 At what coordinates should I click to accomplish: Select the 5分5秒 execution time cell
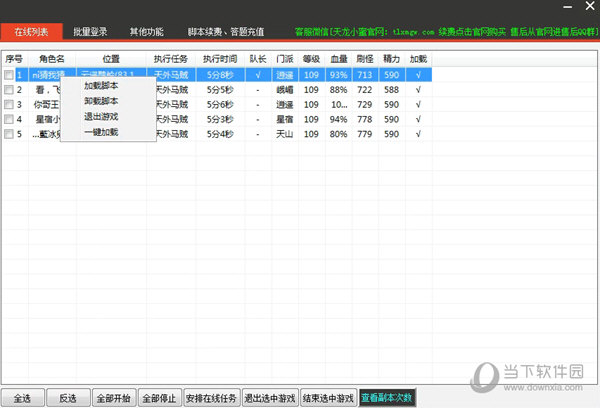(220, 90)
